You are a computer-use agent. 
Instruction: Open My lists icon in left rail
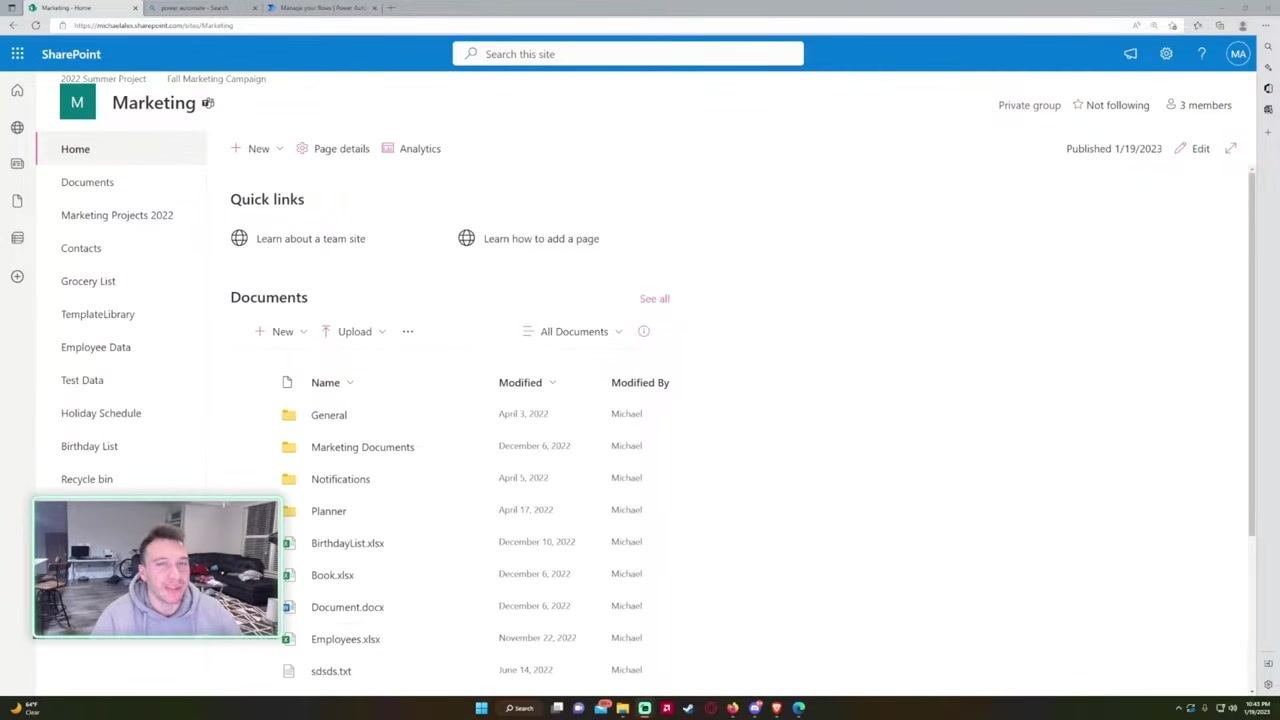[x=17, y=238]
